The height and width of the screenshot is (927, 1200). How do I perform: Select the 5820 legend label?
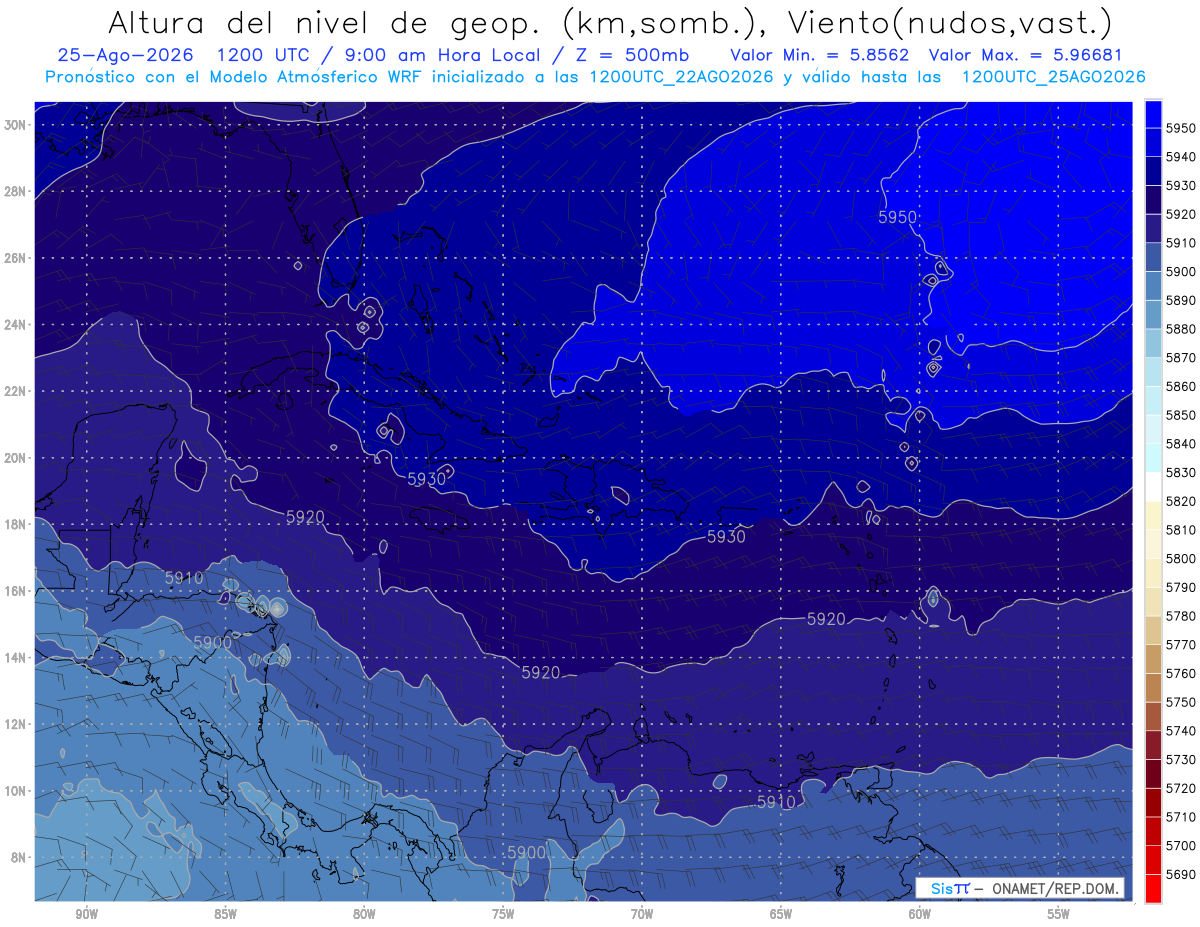pos(1181,501)
